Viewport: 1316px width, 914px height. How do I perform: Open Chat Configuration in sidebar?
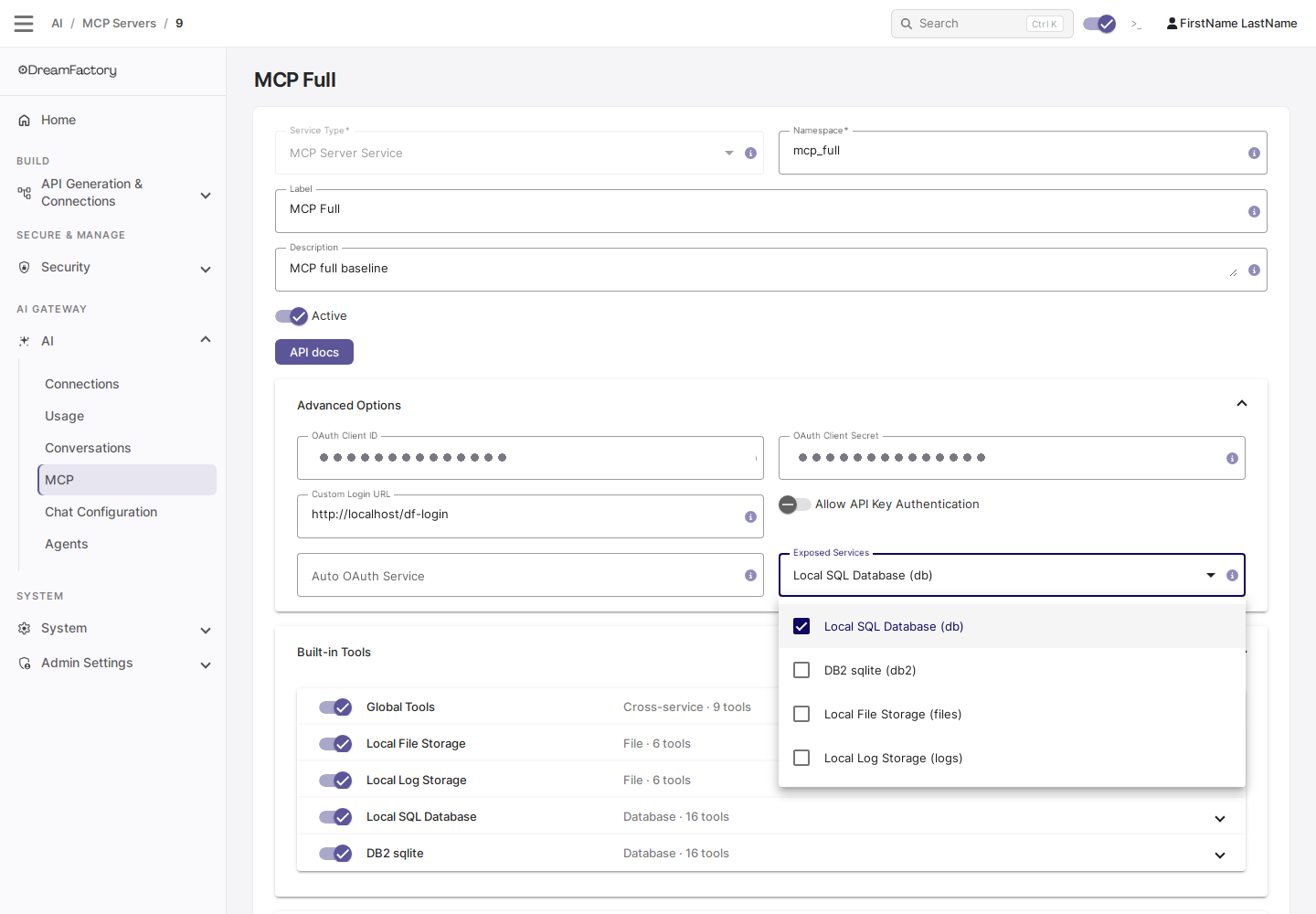(x=126, y=512)
